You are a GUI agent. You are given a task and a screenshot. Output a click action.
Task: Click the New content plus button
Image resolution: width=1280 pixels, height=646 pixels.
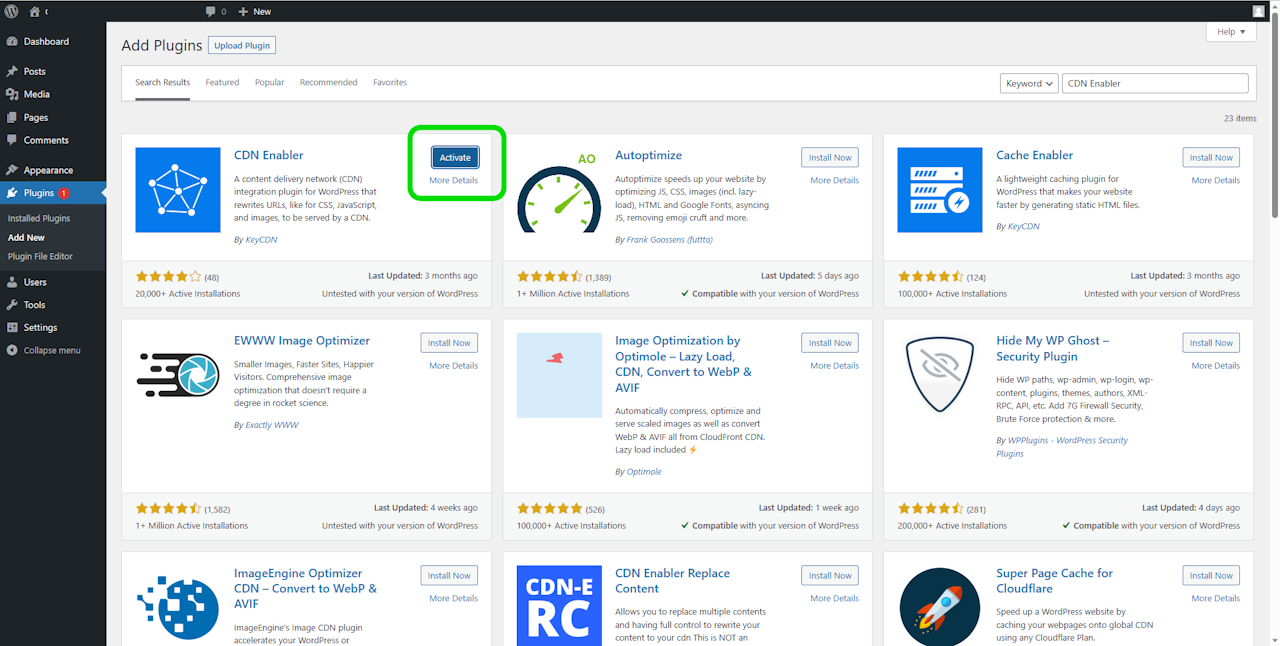tap(255, 11)
